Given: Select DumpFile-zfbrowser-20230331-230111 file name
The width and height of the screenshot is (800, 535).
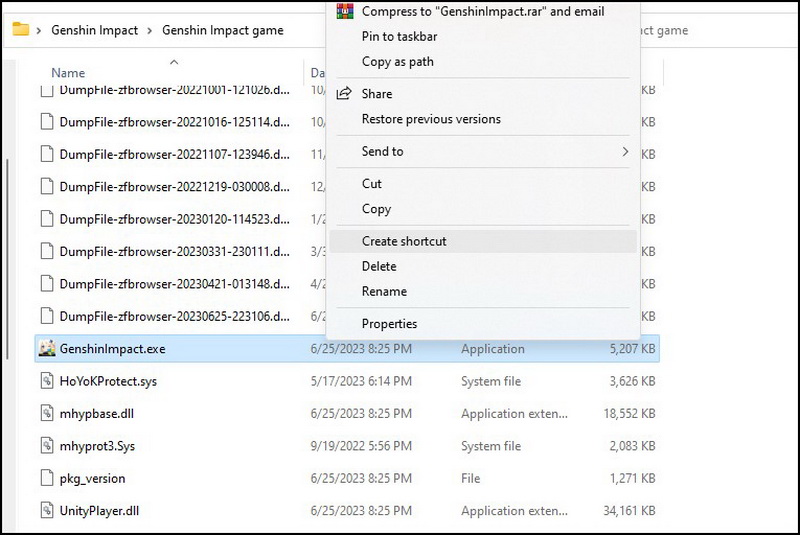Looking at the screenshot, I should pos(174,252).
